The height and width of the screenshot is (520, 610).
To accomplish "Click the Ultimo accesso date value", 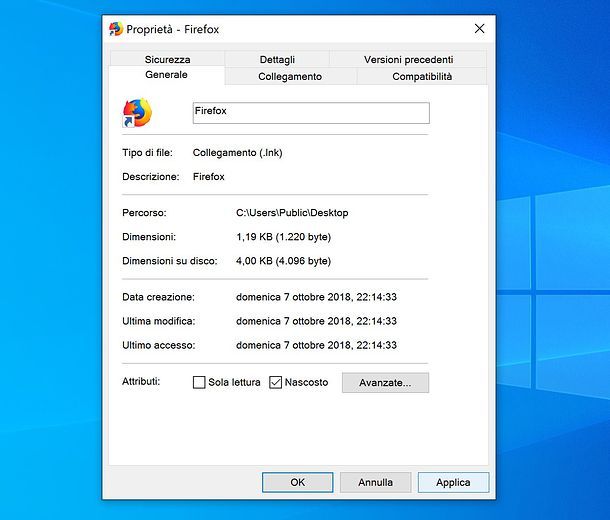I will 316,345.
